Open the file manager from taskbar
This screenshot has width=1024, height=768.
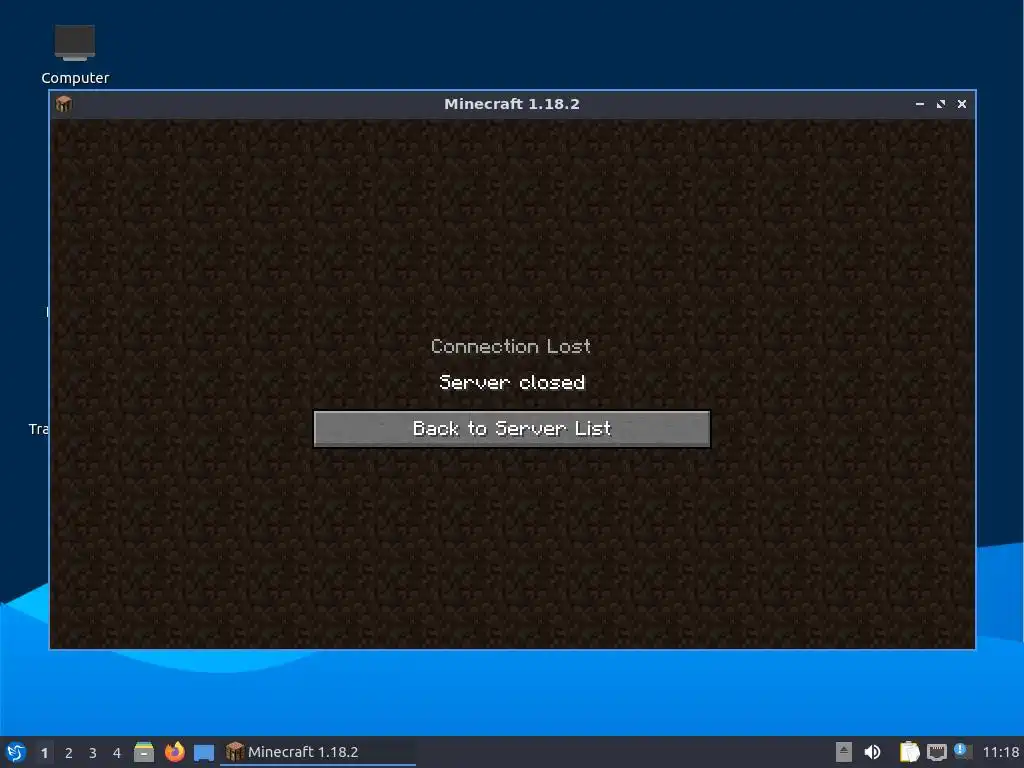[144, 752]
